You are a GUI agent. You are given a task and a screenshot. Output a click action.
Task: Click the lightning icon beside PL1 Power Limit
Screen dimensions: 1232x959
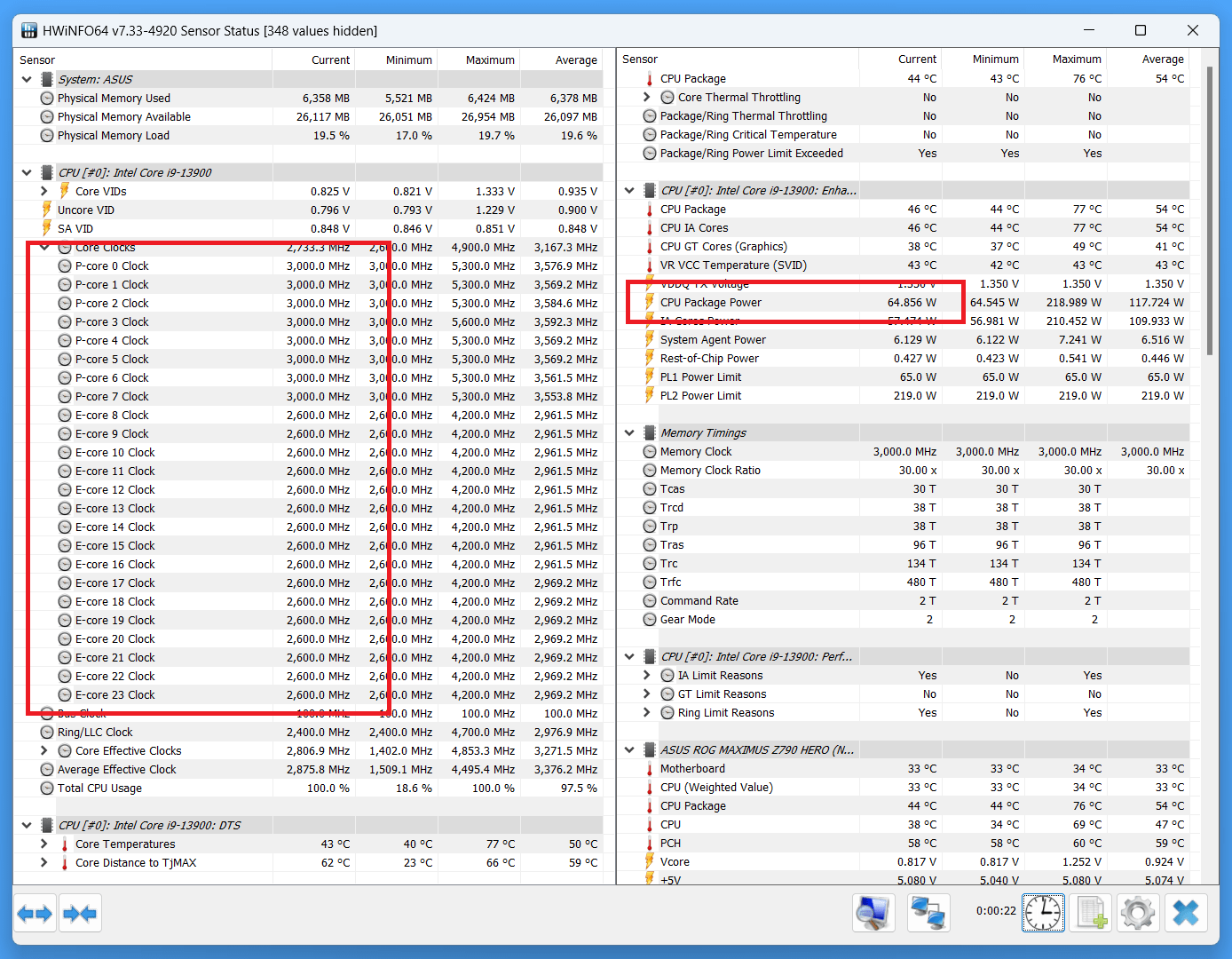tap(650, 377)
